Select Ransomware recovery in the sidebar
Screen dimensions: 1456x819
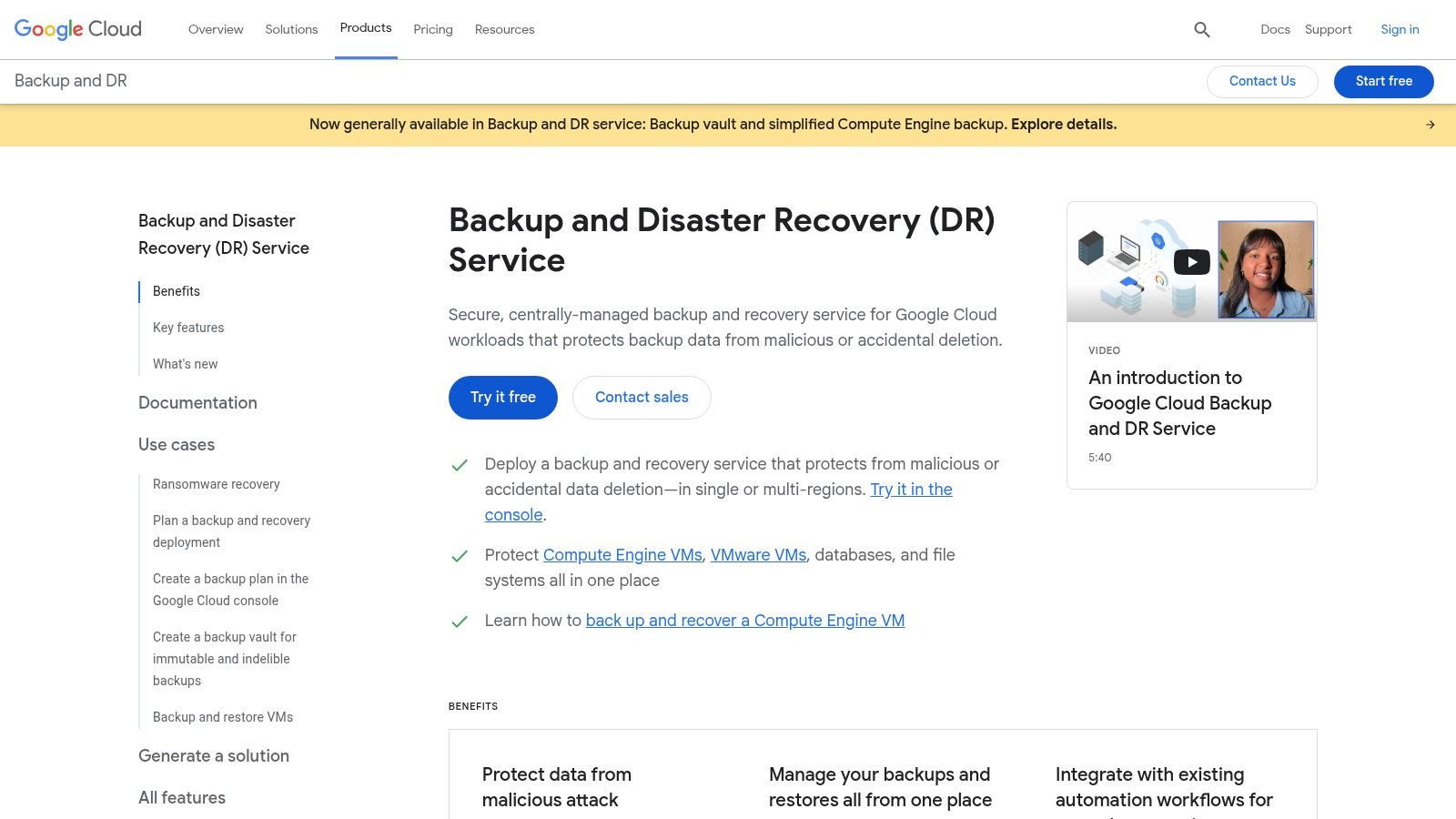[x=217, y=484]
